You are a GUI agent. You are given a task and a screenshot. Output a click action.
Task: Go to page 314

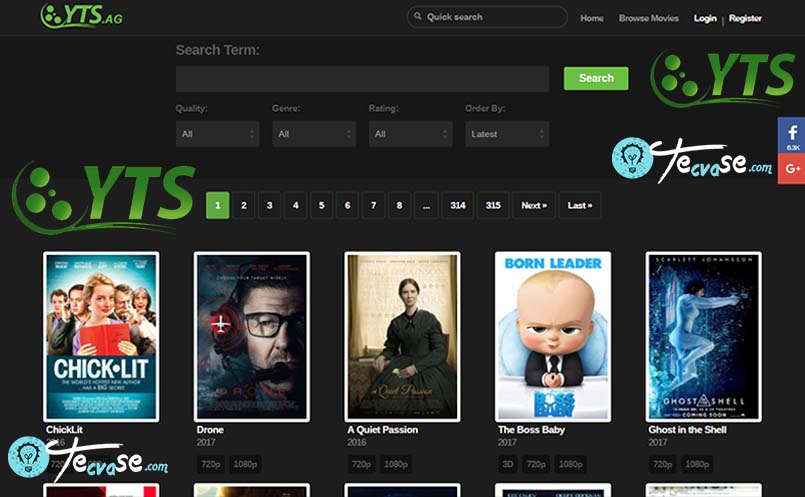[x=458, y=205]
